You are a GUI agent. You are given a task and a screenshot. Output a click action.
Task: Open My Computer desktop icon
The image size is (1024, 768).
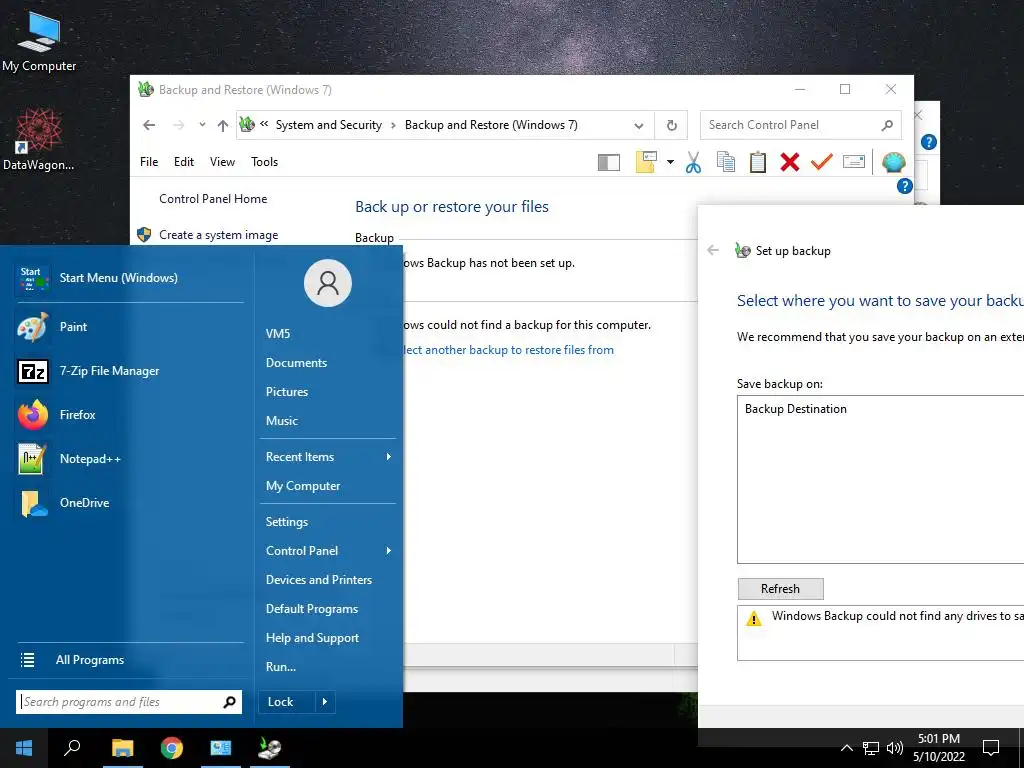[39, 40]
